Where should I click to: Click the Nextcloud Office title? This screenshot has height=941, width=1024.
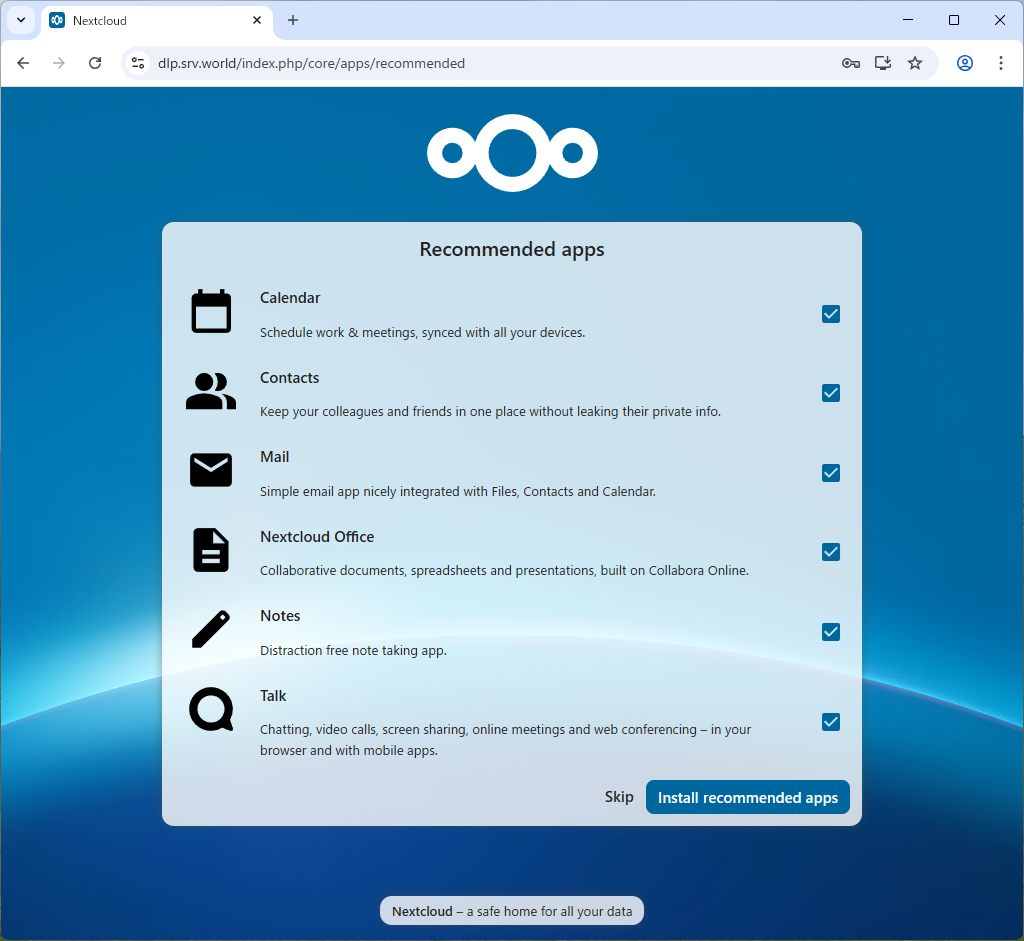(x=317, y=536)
